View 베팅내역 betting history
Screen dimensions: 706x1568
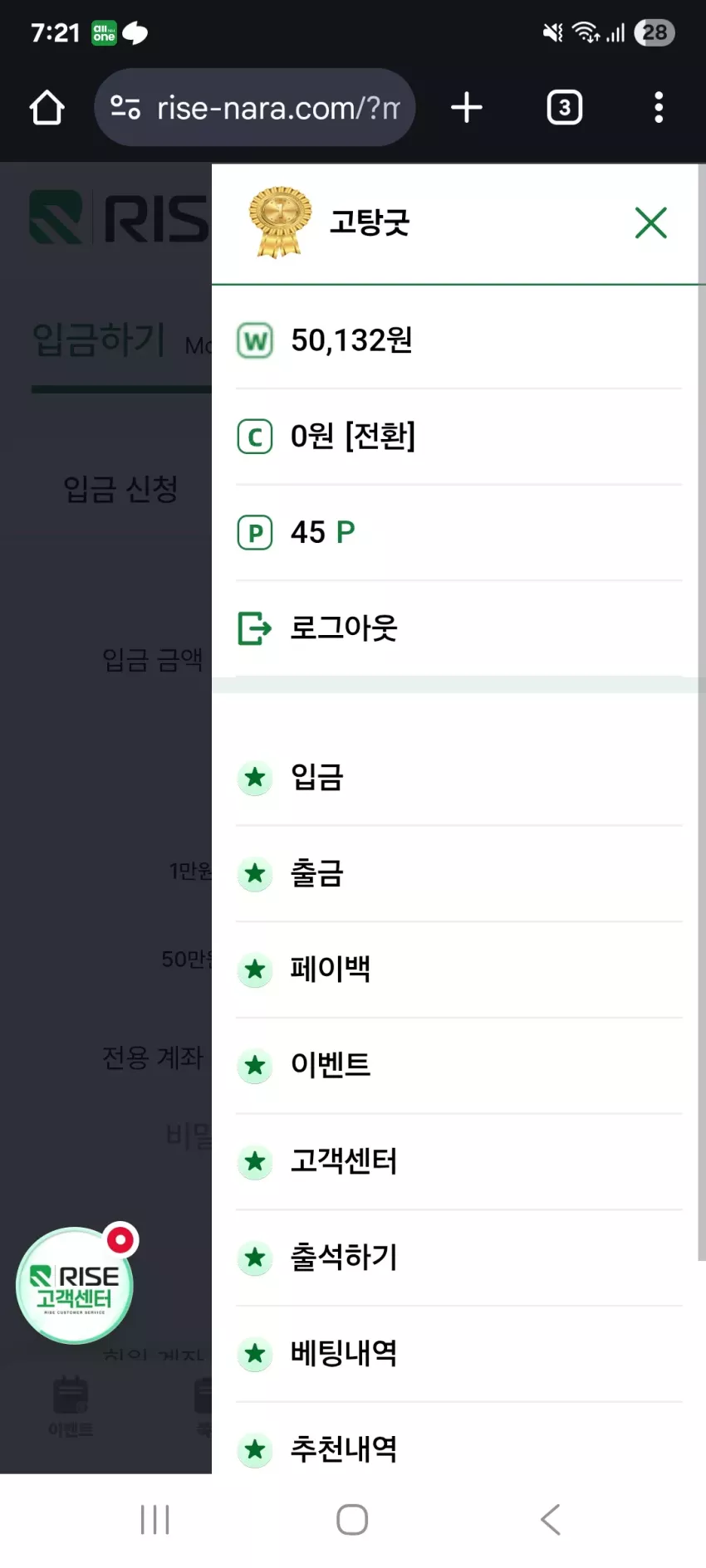[x=458, y=1354]
